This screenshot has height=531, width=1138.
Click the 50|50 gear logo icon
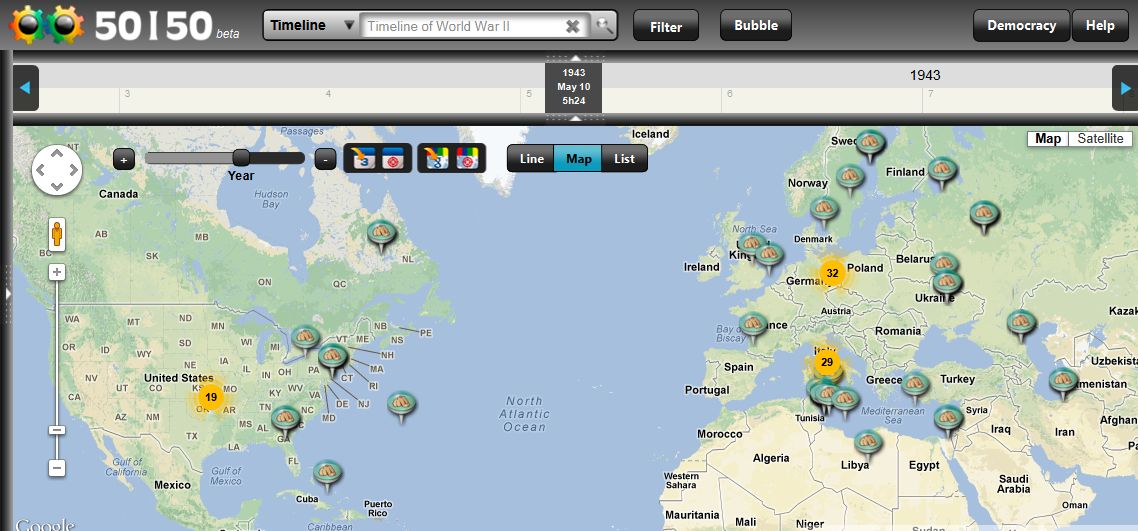point(46,25)
